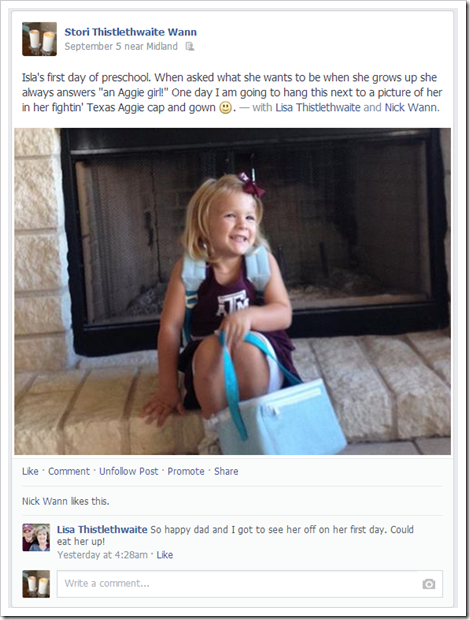Open tagged Nick Wann profile link
Screen dimensions: 470x620
point(411,108)
